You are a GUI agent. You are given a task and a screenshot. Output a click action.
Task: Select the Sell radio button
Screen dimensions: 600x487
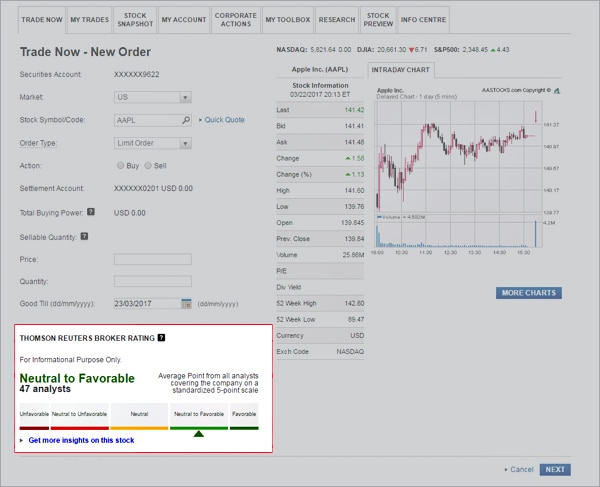[149, 166]
